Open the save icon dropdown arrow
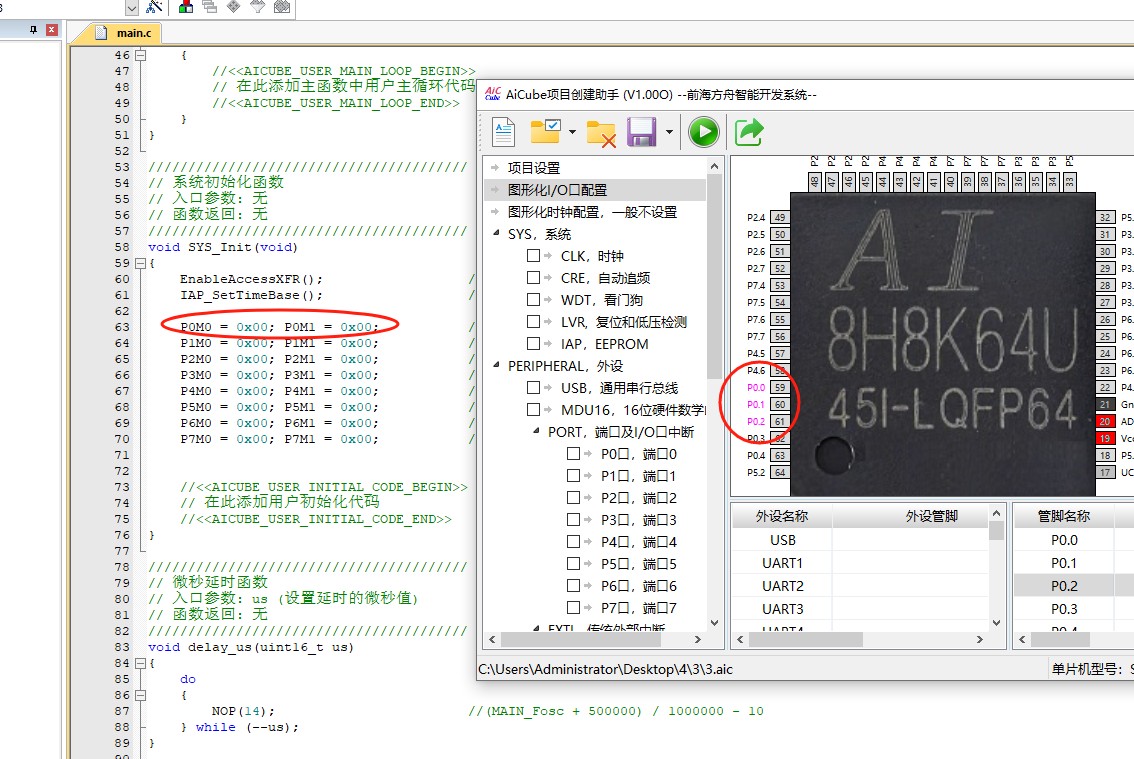The width and height of the screenshot is (1134, 759). tap(669, 132)
